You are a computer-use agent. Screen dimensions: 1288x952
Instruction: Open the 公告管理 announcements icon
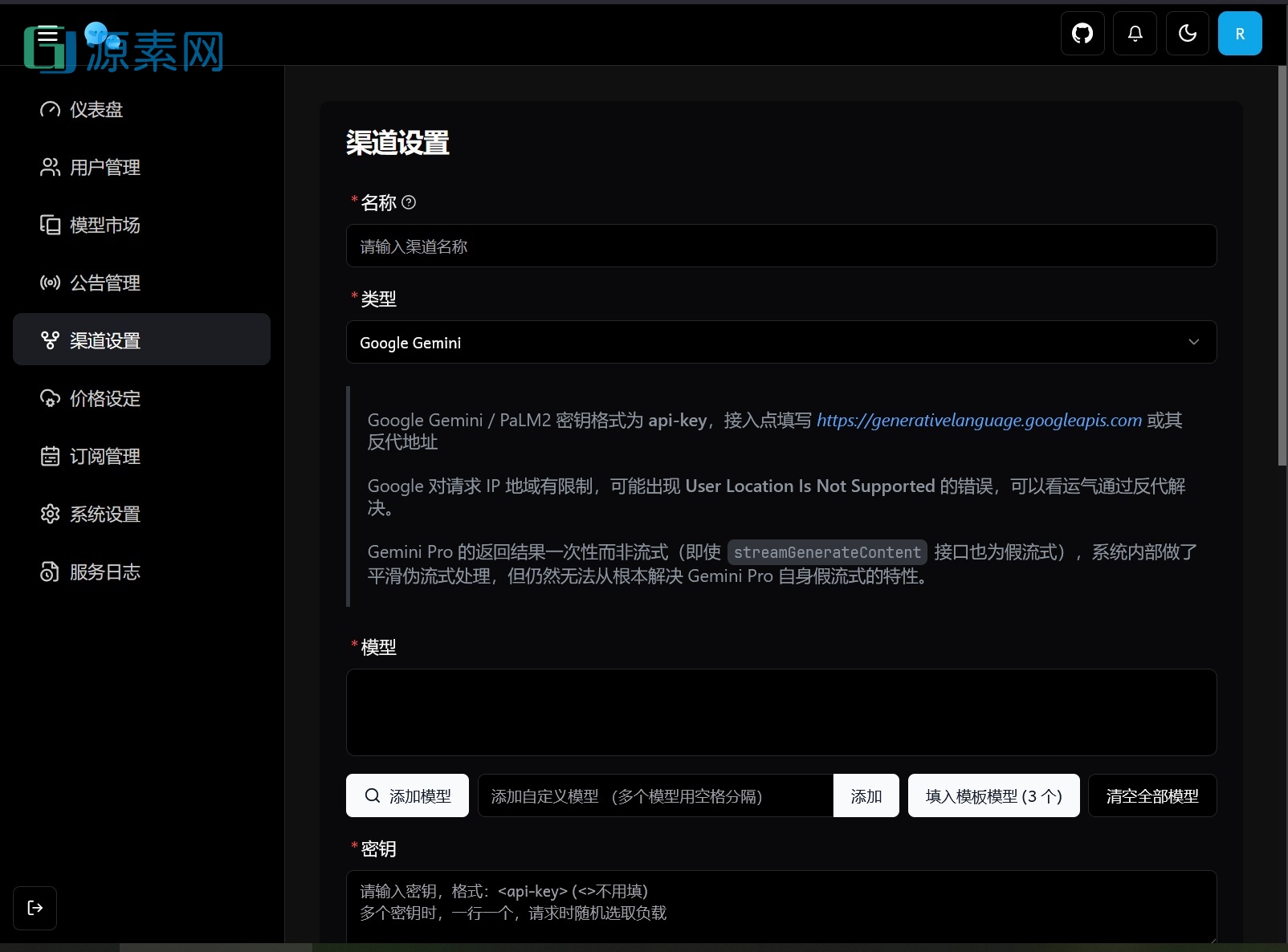(50, 283)
